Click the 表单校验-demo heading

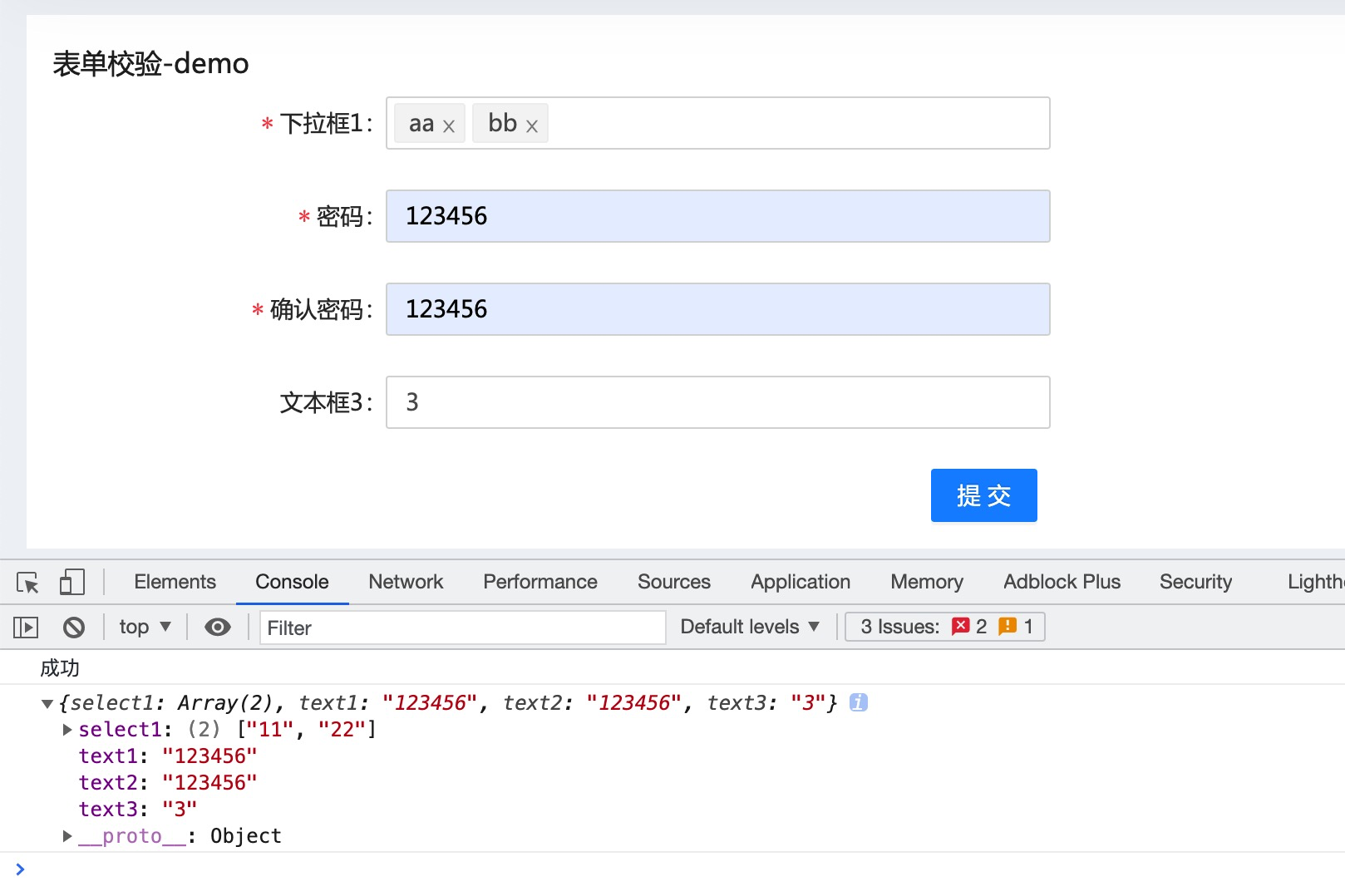point(150,63)
